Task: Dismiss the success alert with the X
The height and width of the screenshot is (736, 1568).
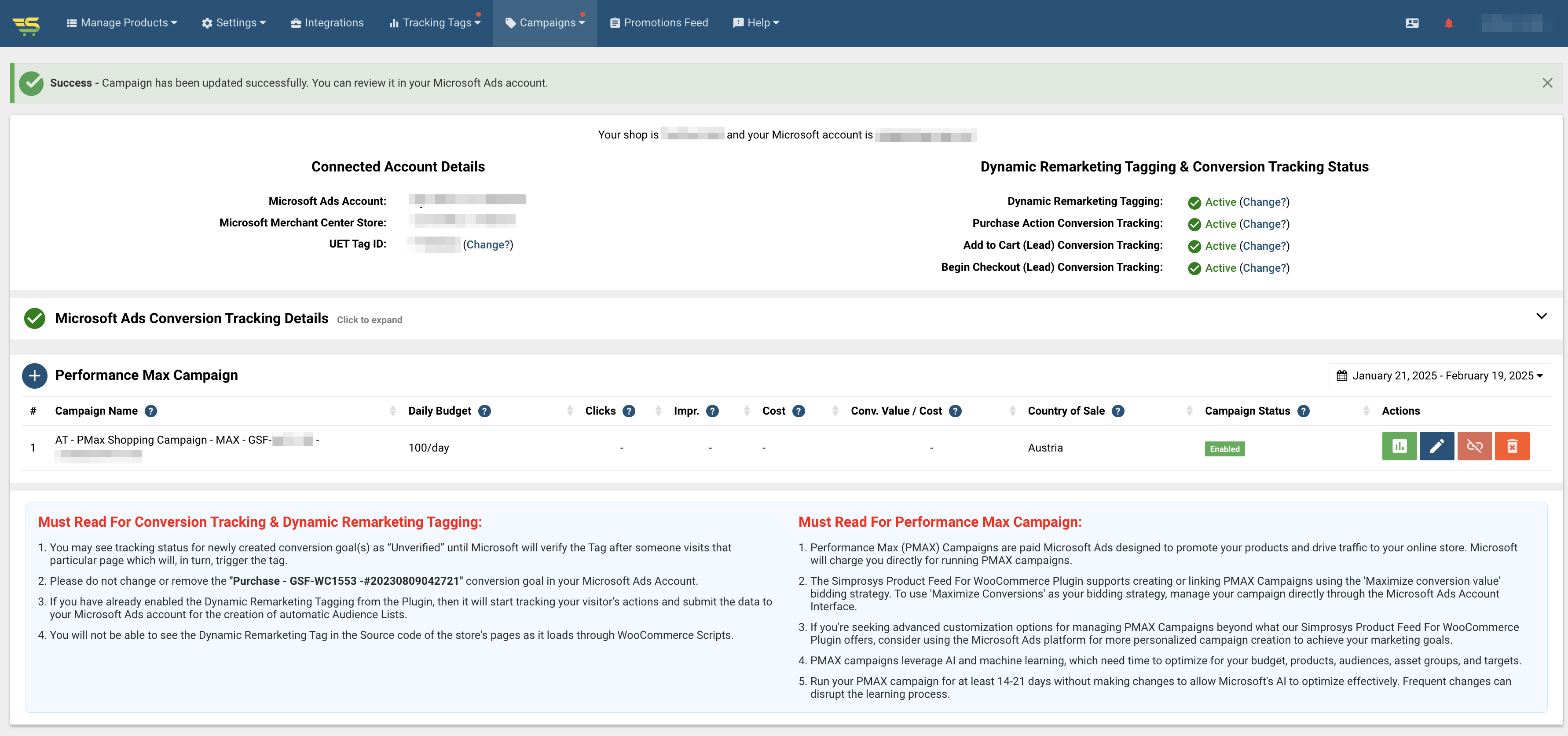Action: [1547, 83]
